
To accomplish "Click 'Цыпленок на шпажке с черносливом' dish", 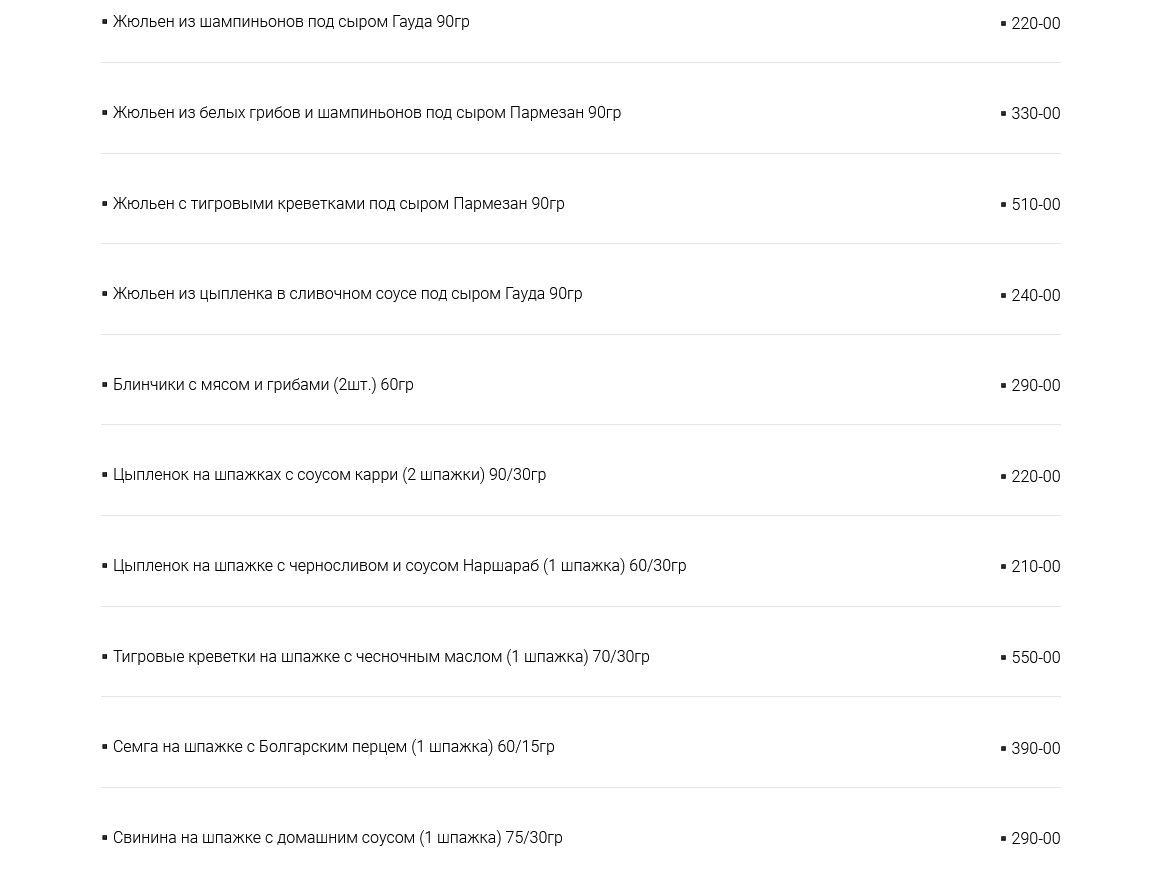I will 399,566.
